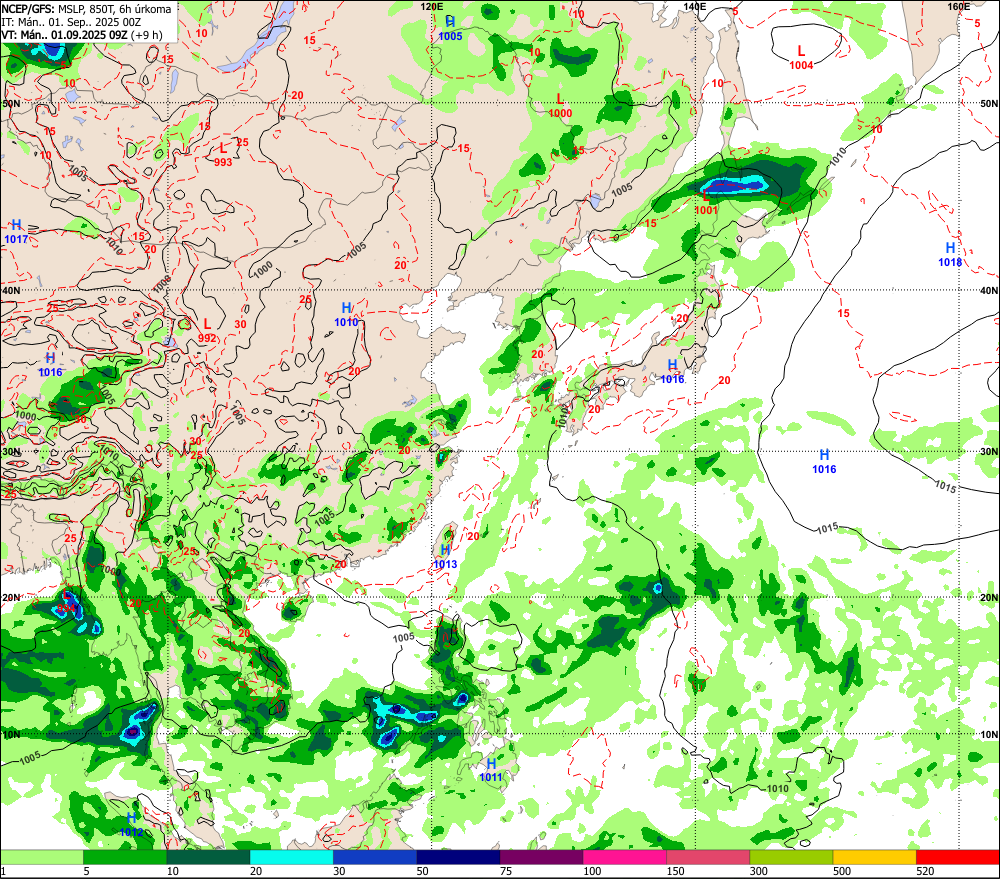
Task: Click the 160E longitude label
Action: point(959,6)
